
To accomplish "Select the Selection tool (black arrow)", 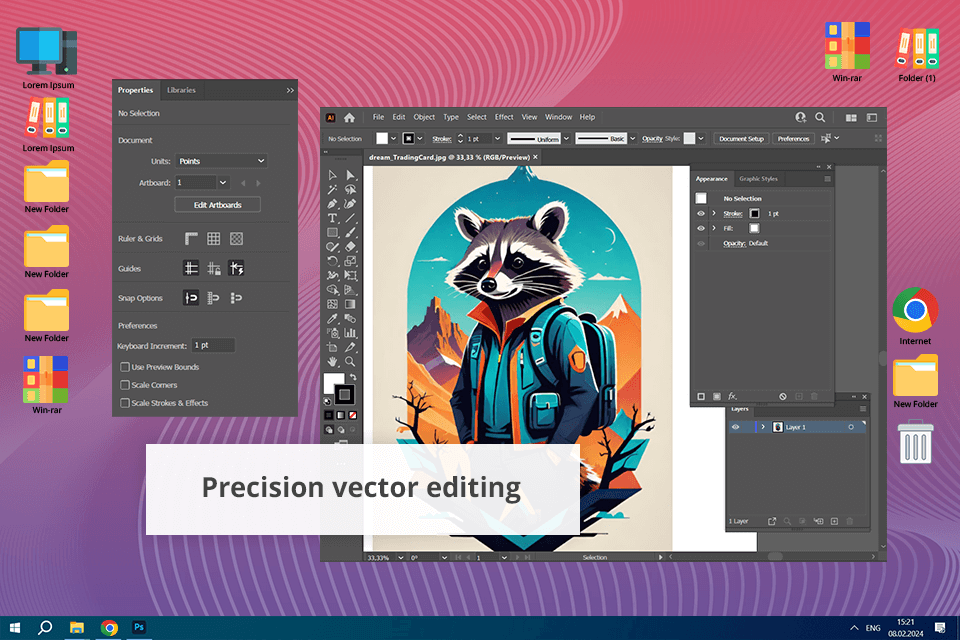I will pyautogui.click(x=332, y=175).
